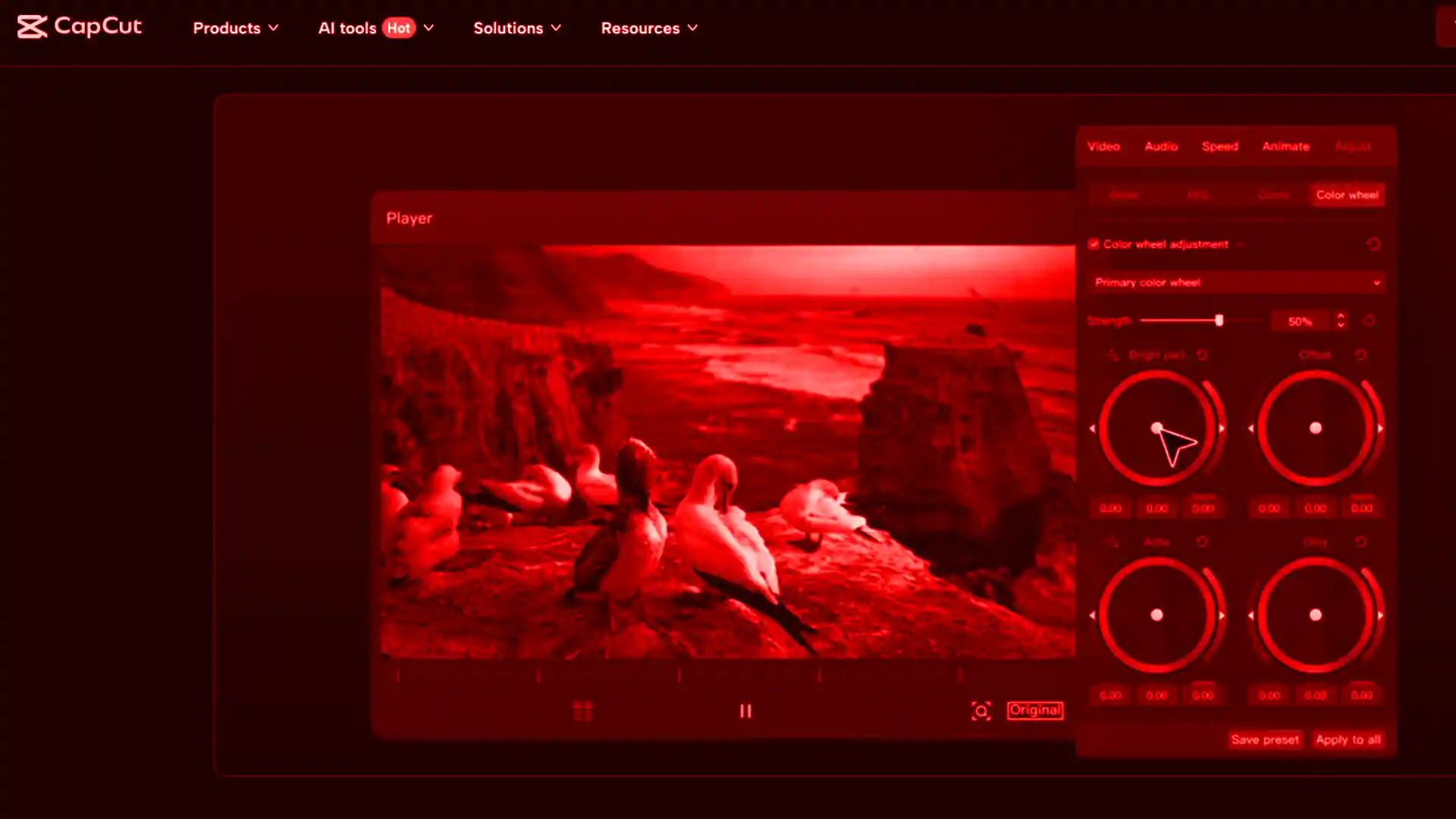Toggle the Original comparison view button
This screenshot has width=1456, height=819.
tap(1034, 711)
